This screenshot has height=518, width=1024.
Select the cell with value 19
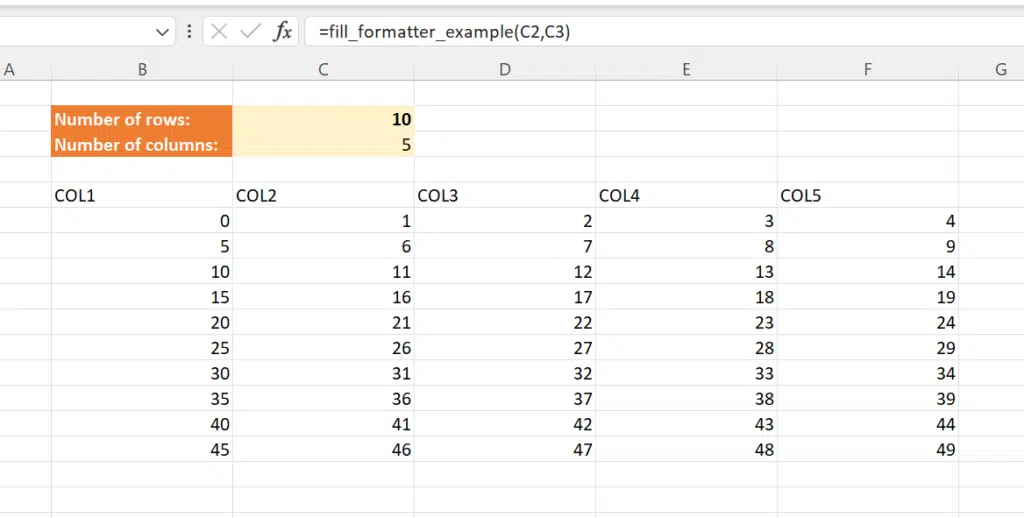tap(868, 297)
